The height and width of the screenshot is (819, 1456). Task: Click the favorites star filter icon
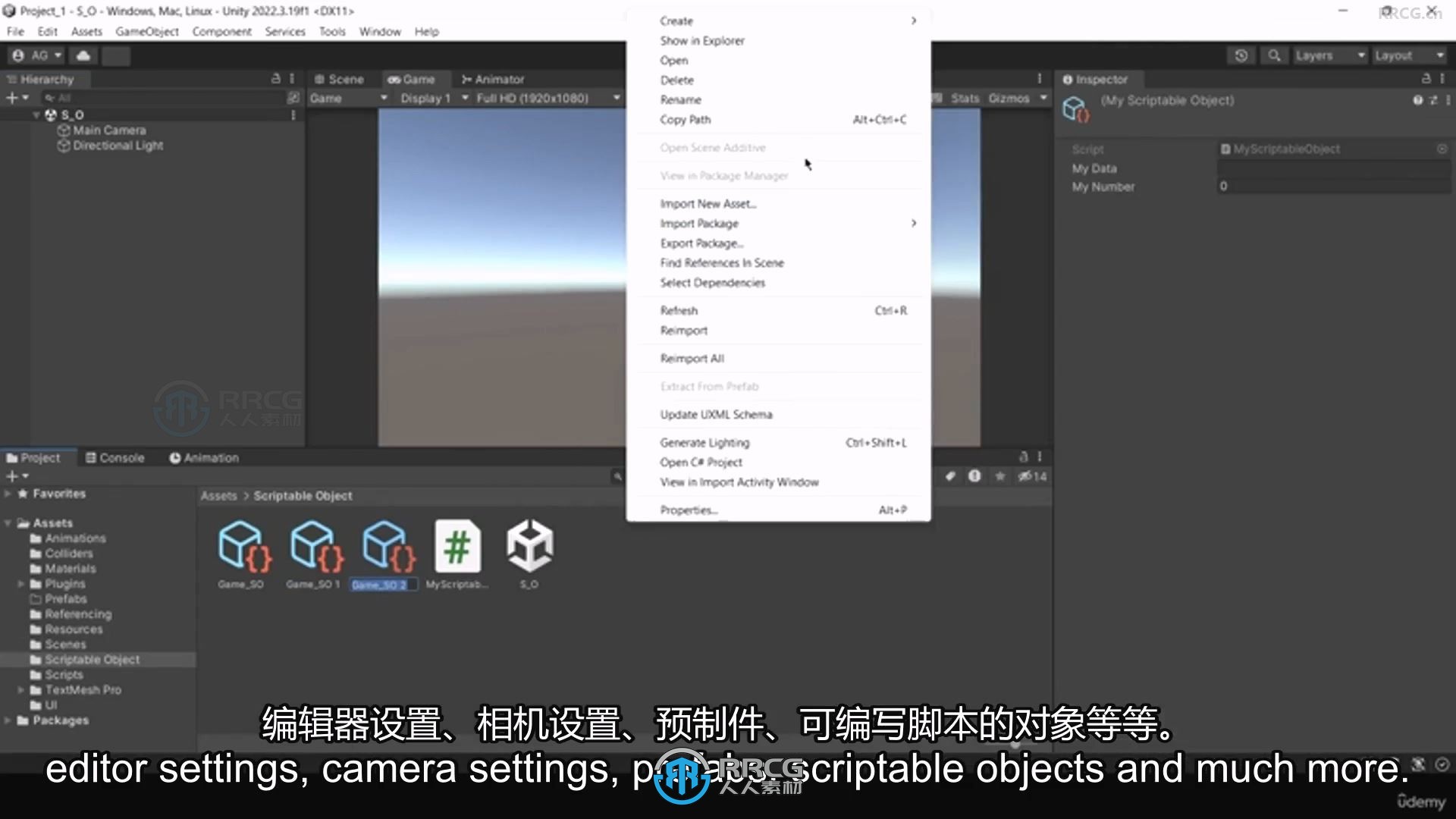click(1000, 476)
